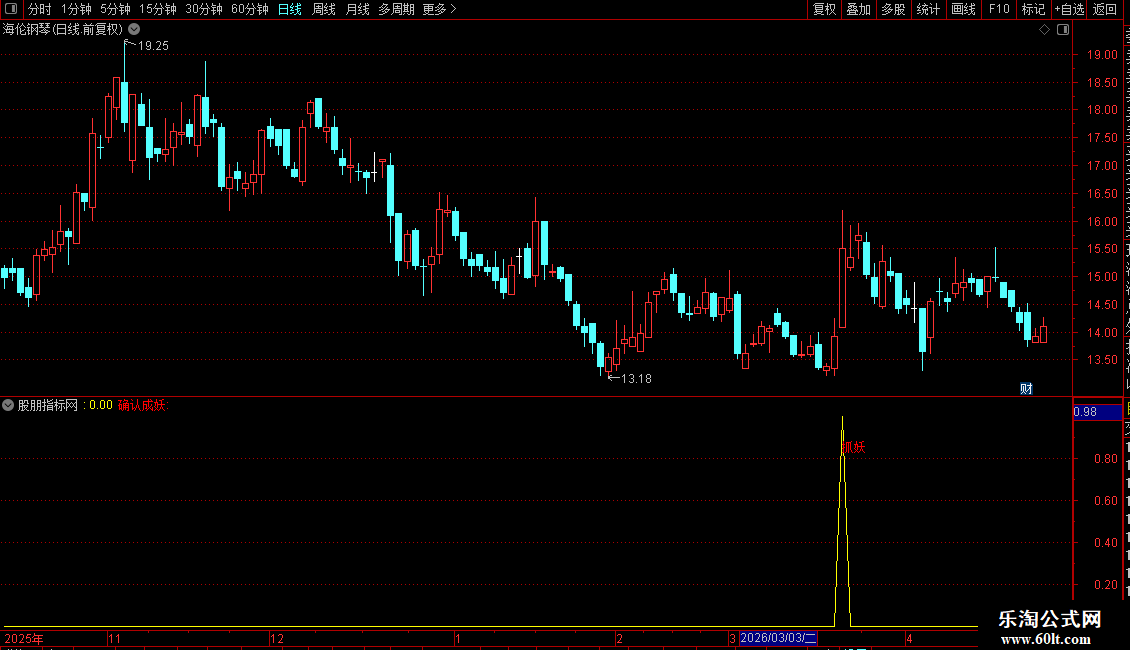
Task: Click the panel layout icon at top-left
Action: [x=11, y=9]
